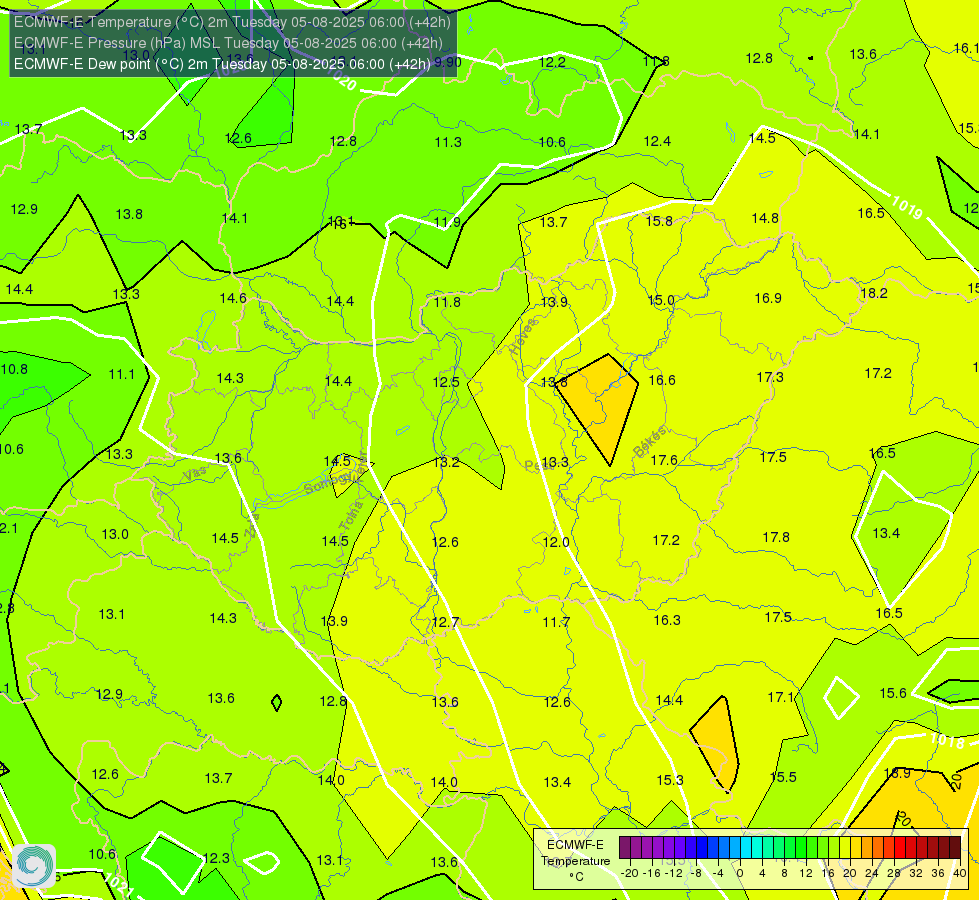The height and width of the screenshot is (900, 979).
Task: Click the 16.9 temperature value
Action: point(768,298)
